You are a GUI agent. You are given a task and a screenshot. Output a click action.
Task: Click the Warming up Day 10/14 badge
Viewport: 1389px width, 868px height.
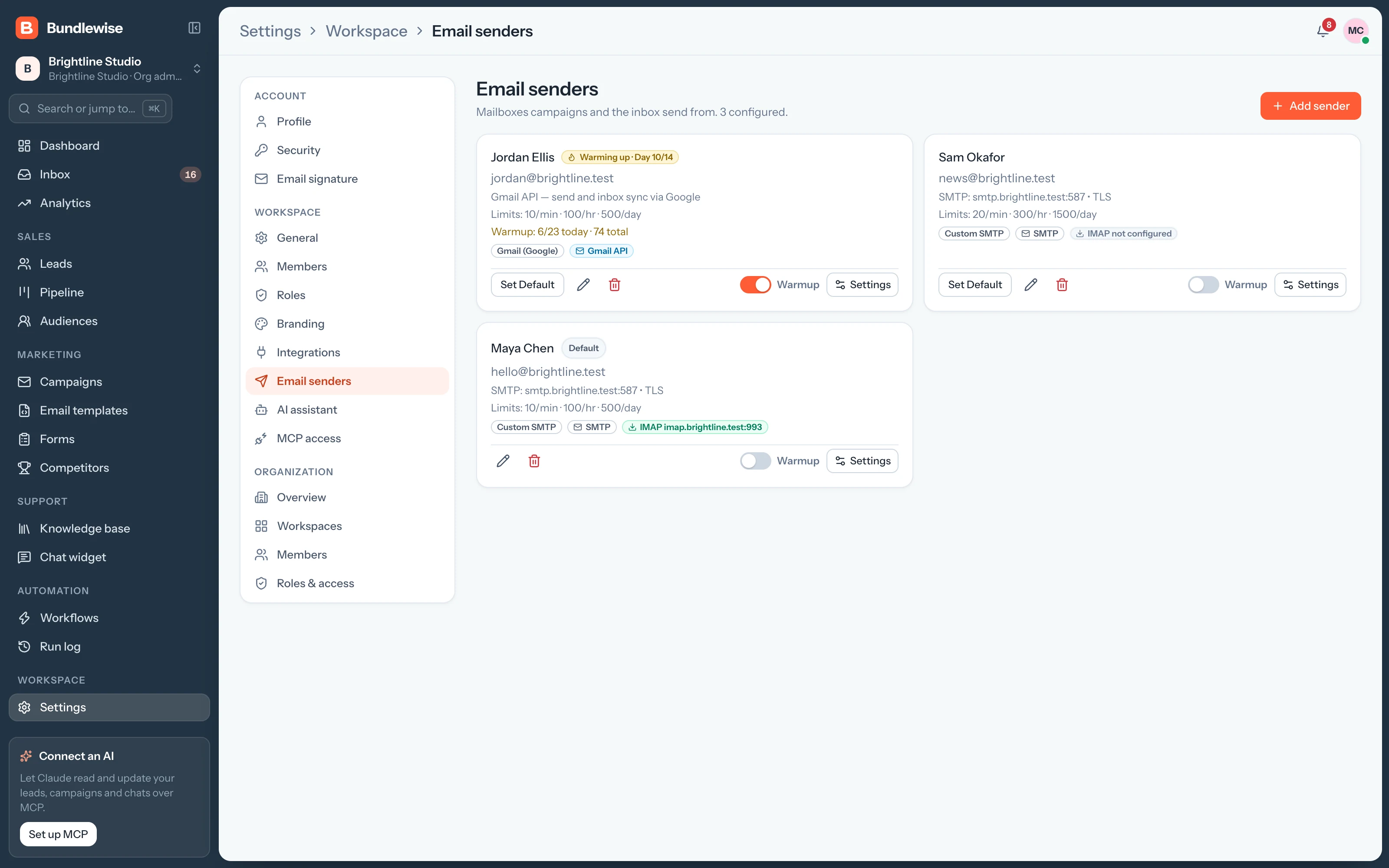coord(620,157)
